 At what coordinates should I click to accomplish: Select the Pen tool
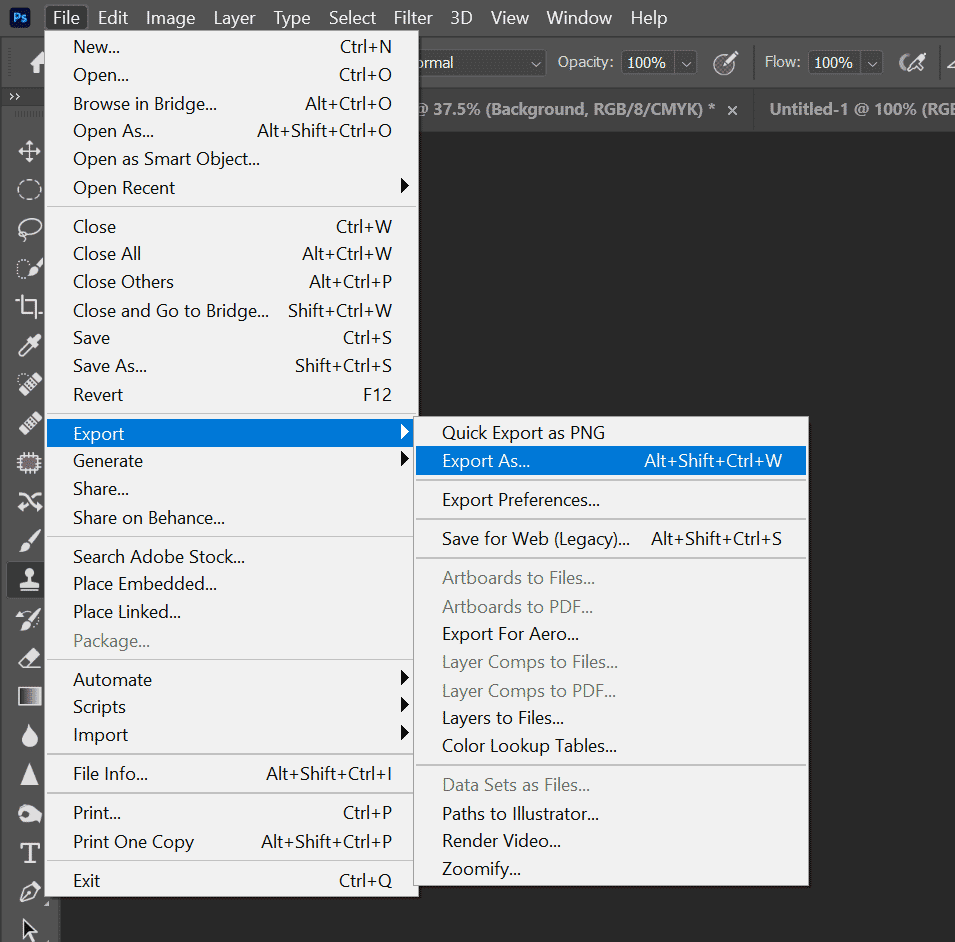click(28, 890)
